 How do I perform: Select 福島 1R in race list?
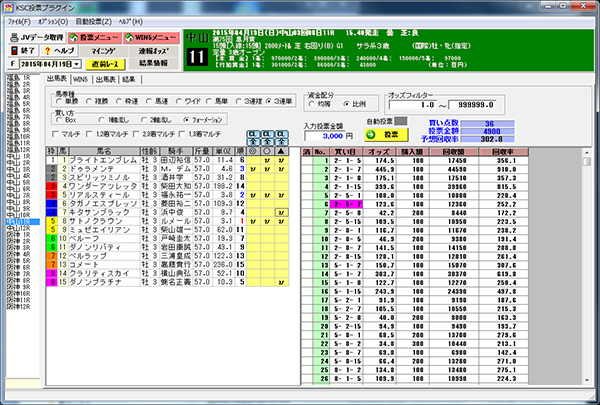point(18,78)
